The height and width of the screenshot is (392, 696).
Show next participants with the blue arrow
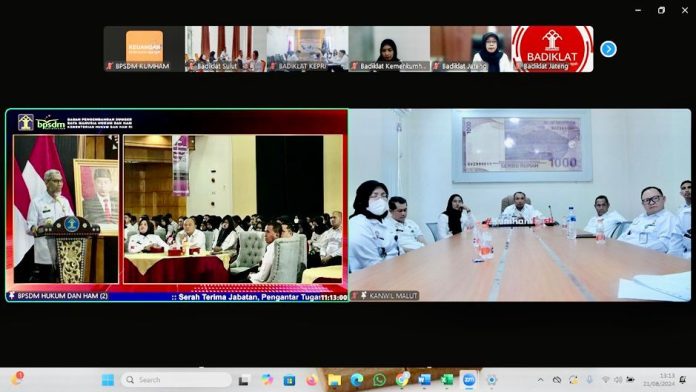(608, 49)
